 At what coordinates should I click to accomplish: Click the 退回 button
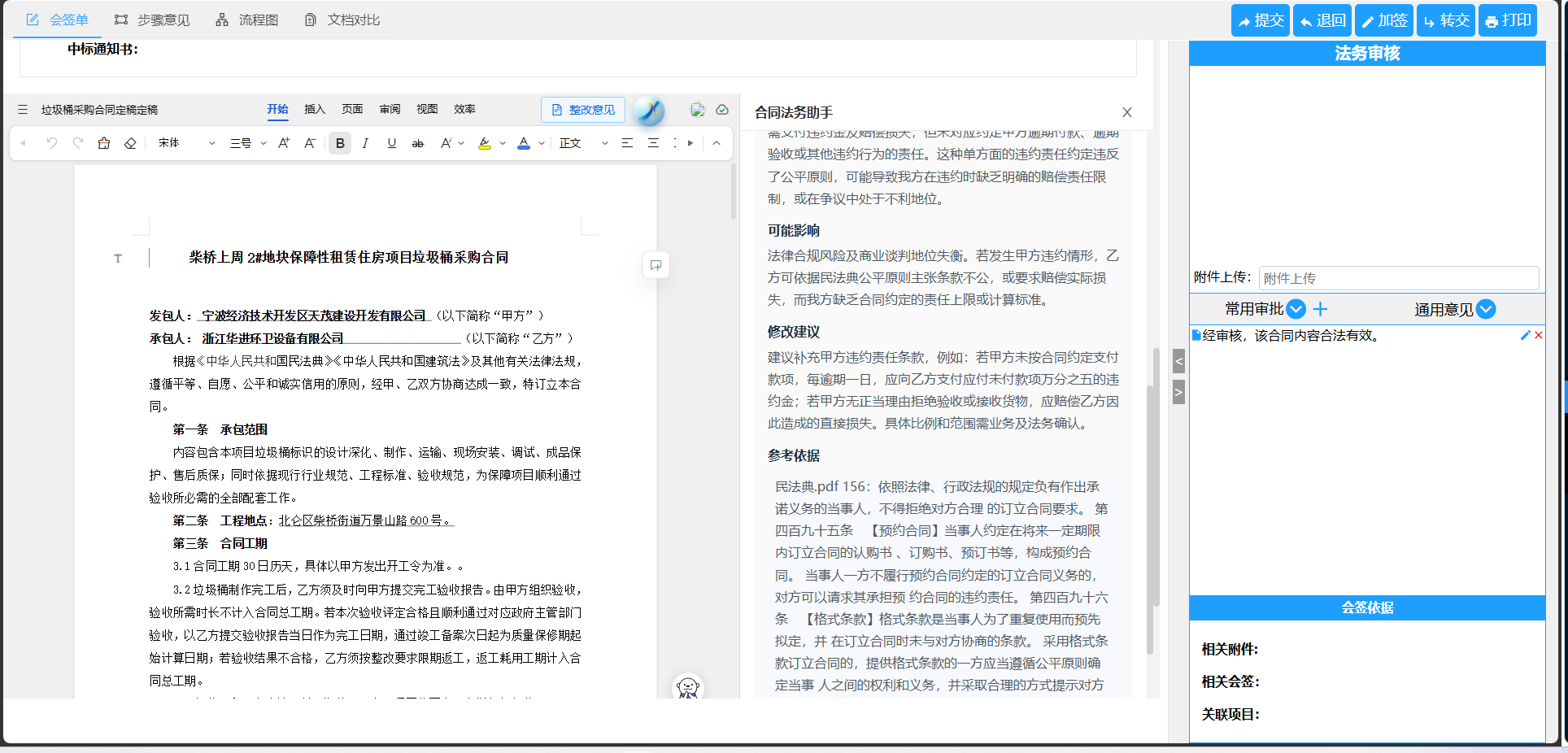point(1322,20)
